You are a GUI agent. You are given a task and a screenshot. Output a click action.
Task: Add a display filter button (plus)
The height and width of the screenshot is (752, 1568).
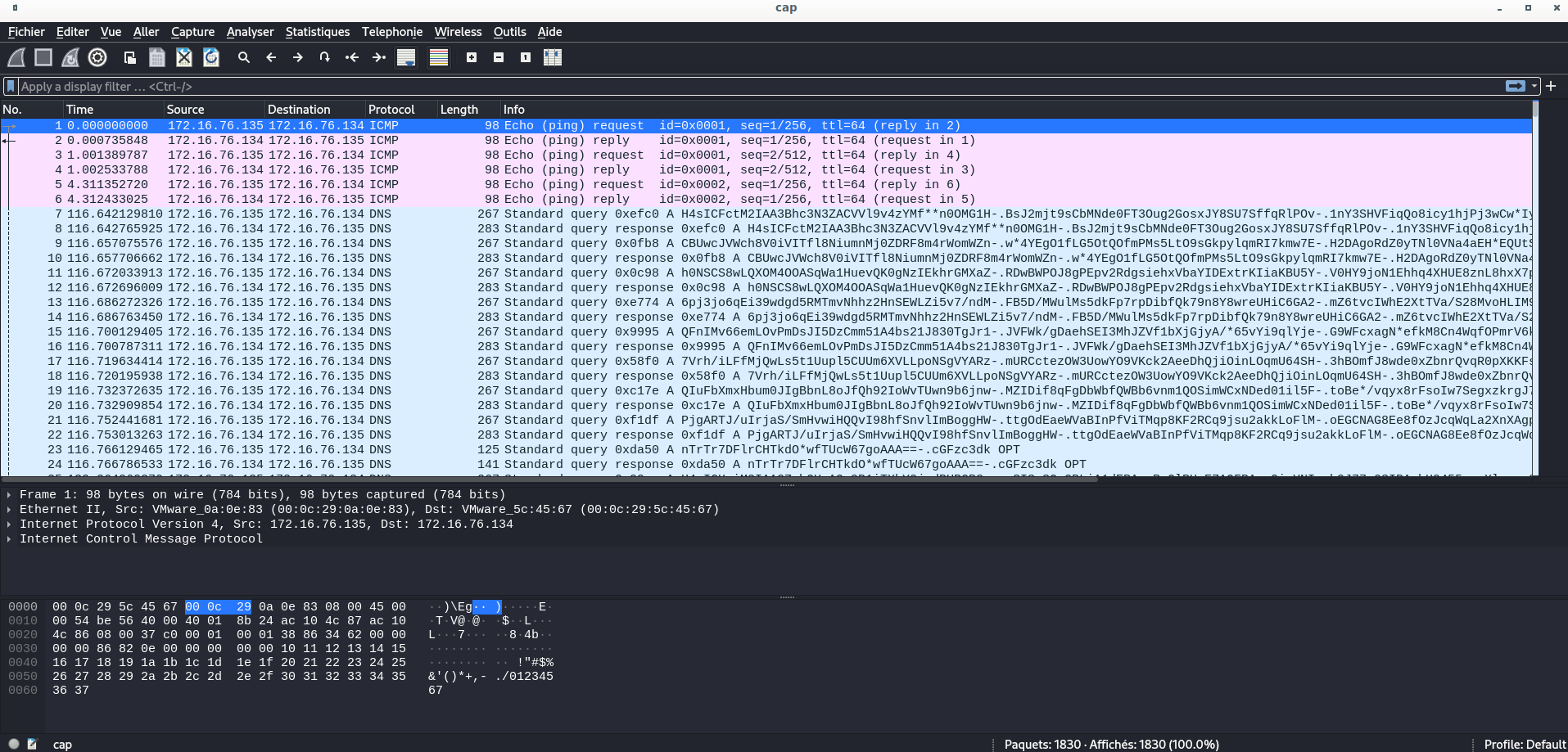[x=1551, y=86]
